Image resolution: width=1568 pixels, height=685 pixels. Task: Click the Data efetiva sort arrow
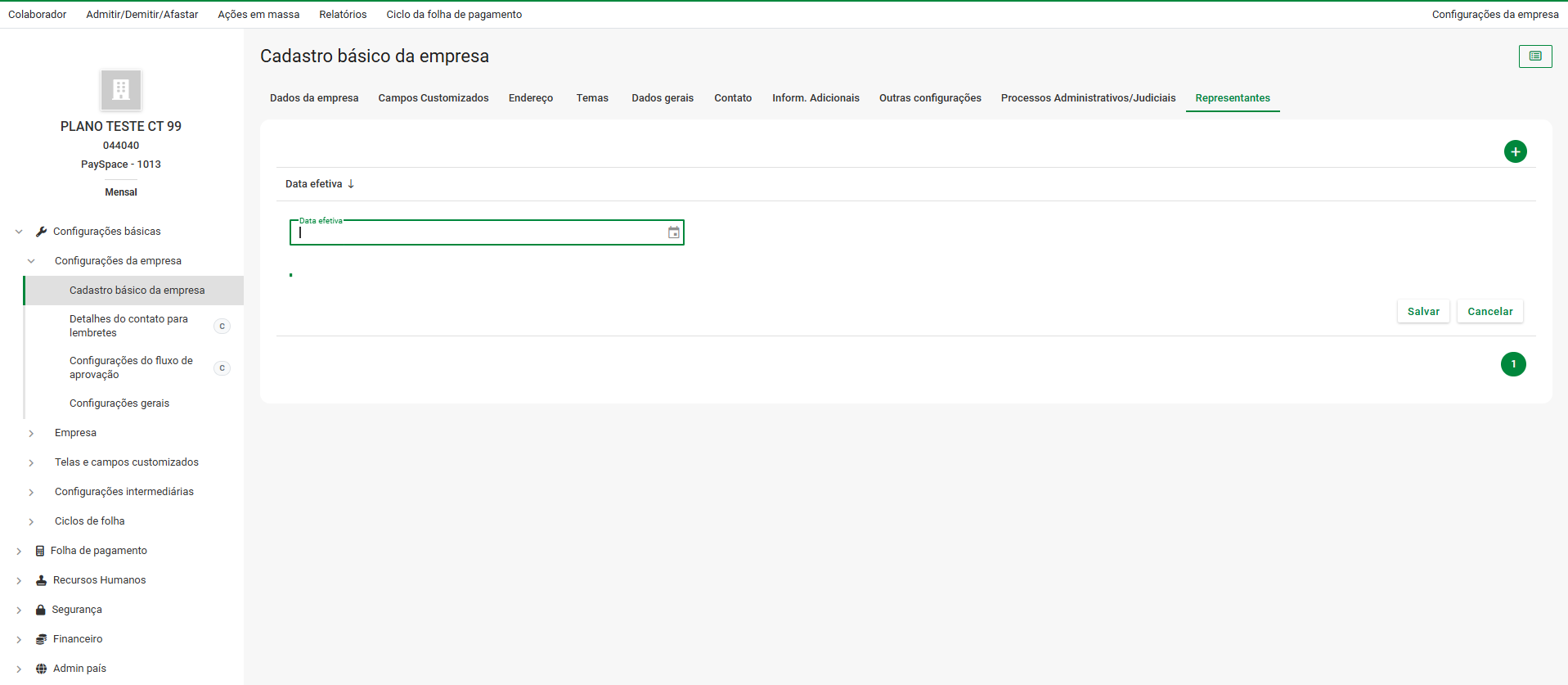click(x=351, y=184)
